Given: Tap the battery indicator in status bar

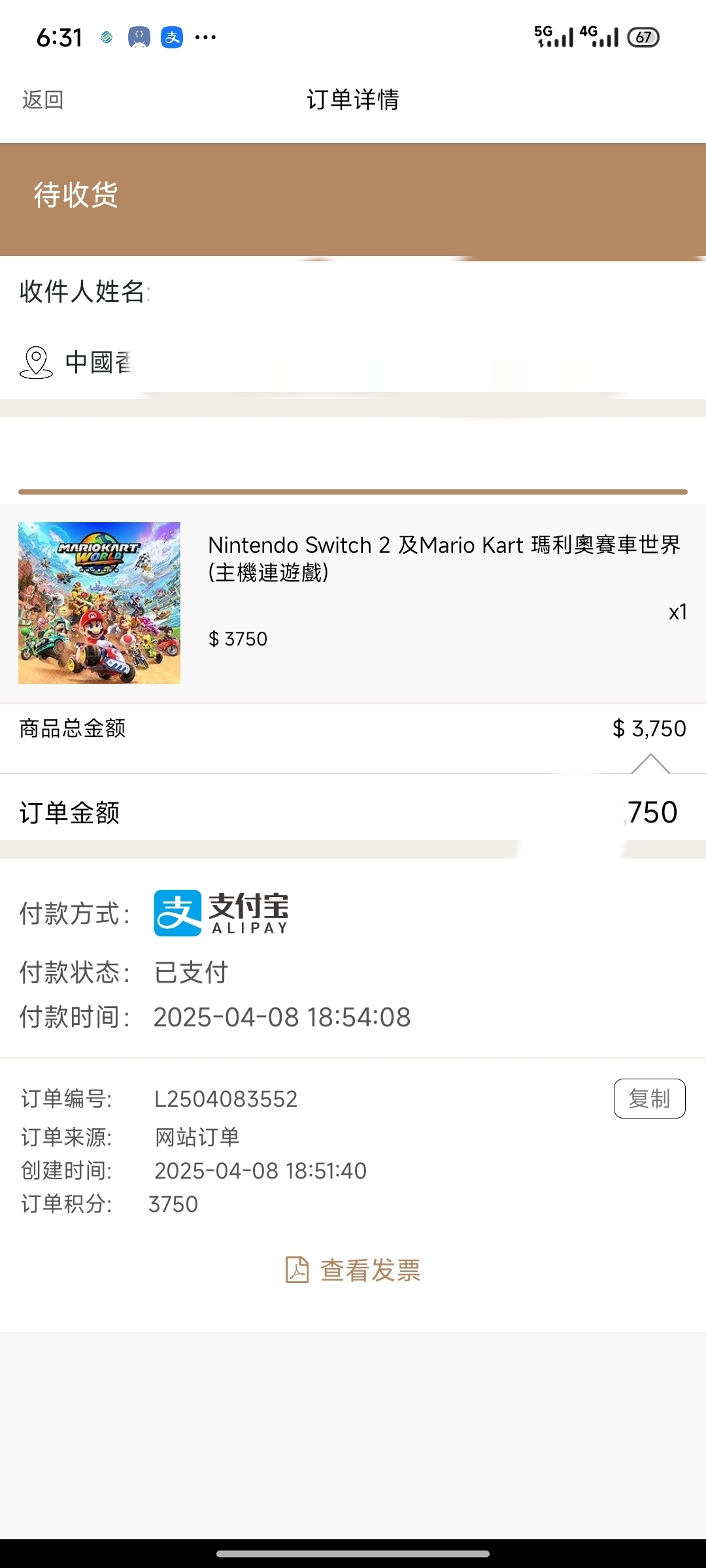Looking at the screenshot, I should tap(643, 37).
